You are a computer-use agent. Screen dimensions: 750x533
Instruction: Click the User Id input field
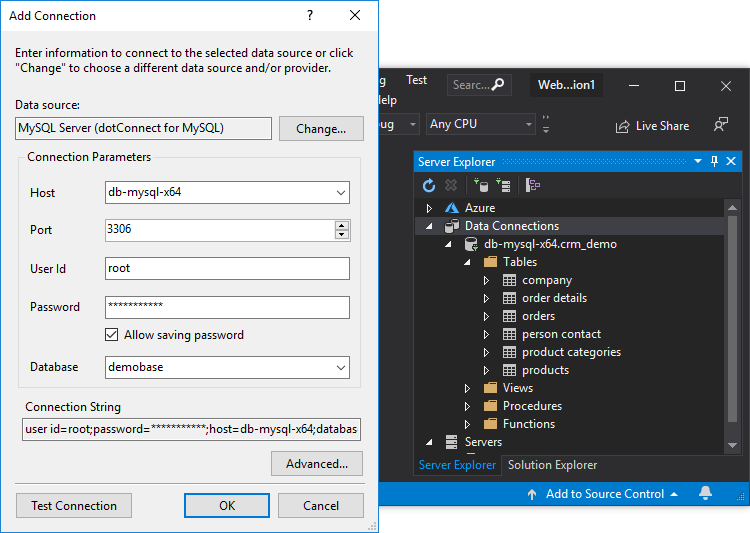click(x=227, y=268)
